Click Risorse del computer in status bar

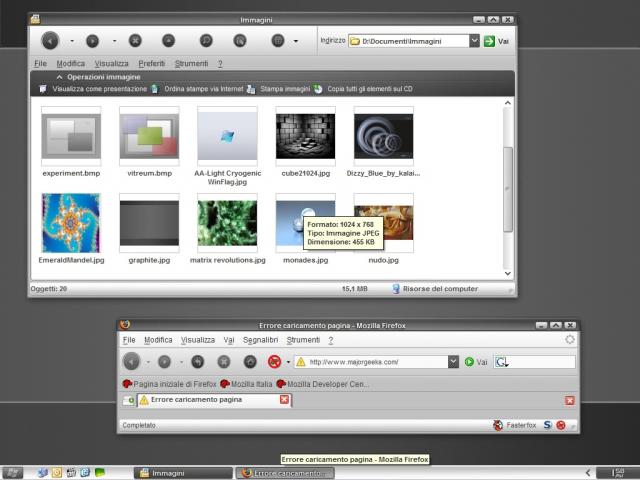pyautogui.click(x=435, y=289)
